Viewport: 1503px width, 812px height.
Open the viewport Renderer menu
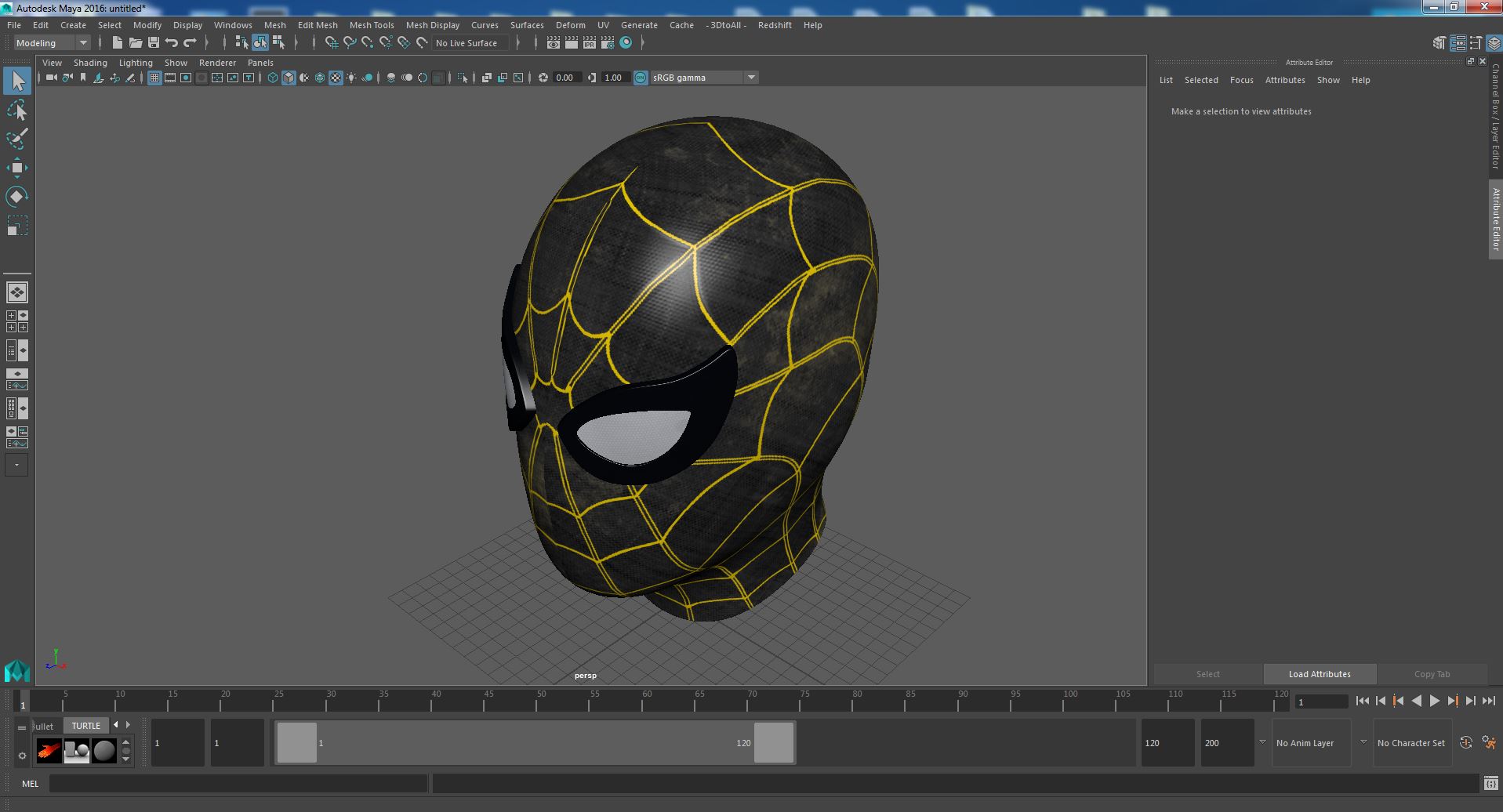[x=217, y=63]
